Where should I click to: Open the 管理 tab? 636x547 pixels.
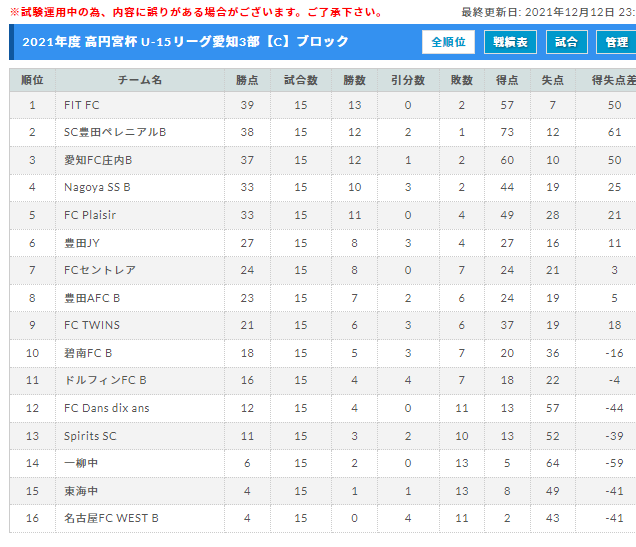point(617,42)
